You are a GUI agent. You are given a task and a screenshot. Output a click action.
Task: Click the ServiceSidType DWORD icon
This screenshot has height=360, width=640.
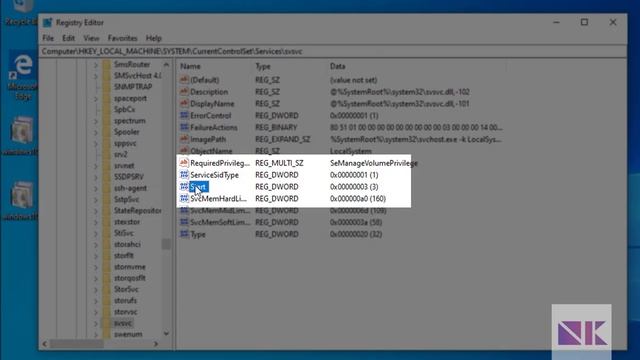[x=184, y=174]
